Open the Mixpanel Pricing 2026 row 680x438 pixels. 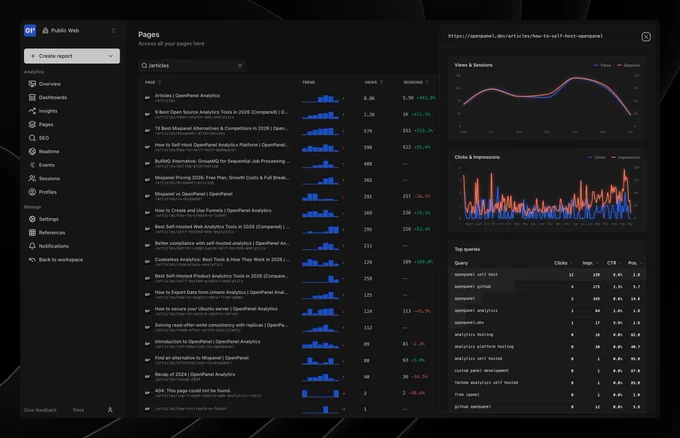coord(290,180)
